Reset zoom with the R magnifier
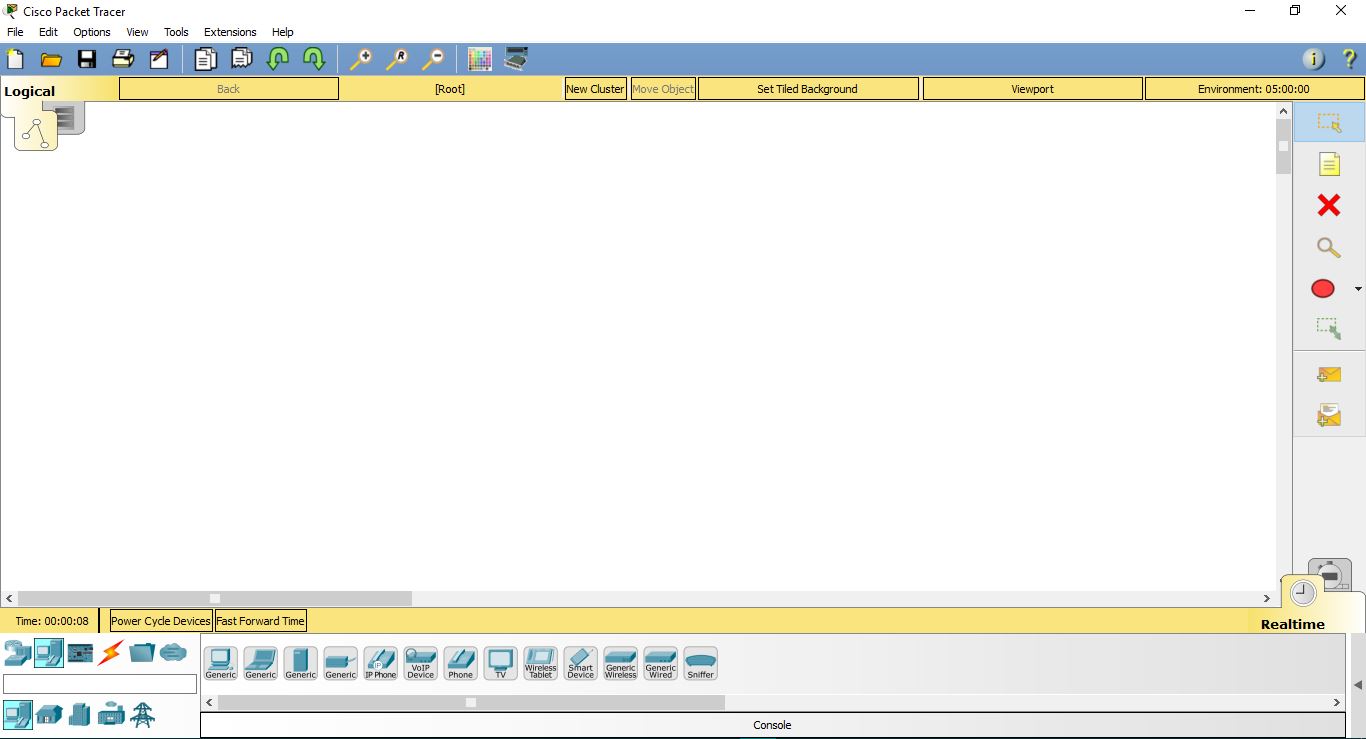 (396, 59)
